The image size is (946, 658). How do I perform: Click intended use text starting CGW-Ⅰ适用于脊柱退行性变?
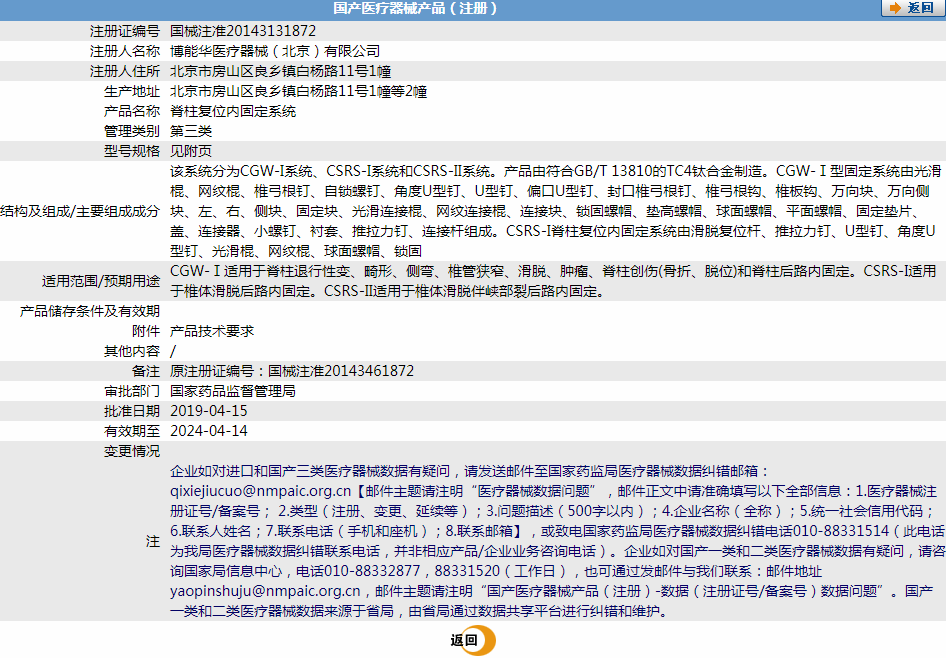[x=553, y=281]
